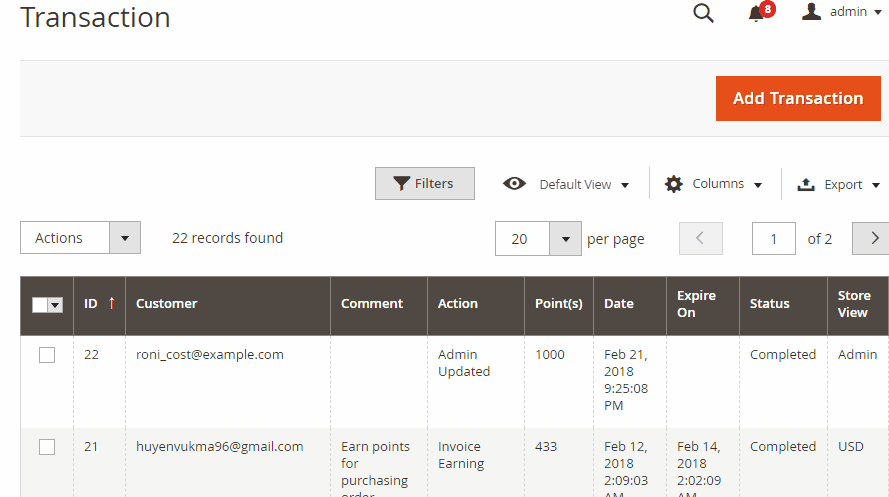Click the admin user avatar icon
The image size is (889, 497).
click(x=811, y=12)
